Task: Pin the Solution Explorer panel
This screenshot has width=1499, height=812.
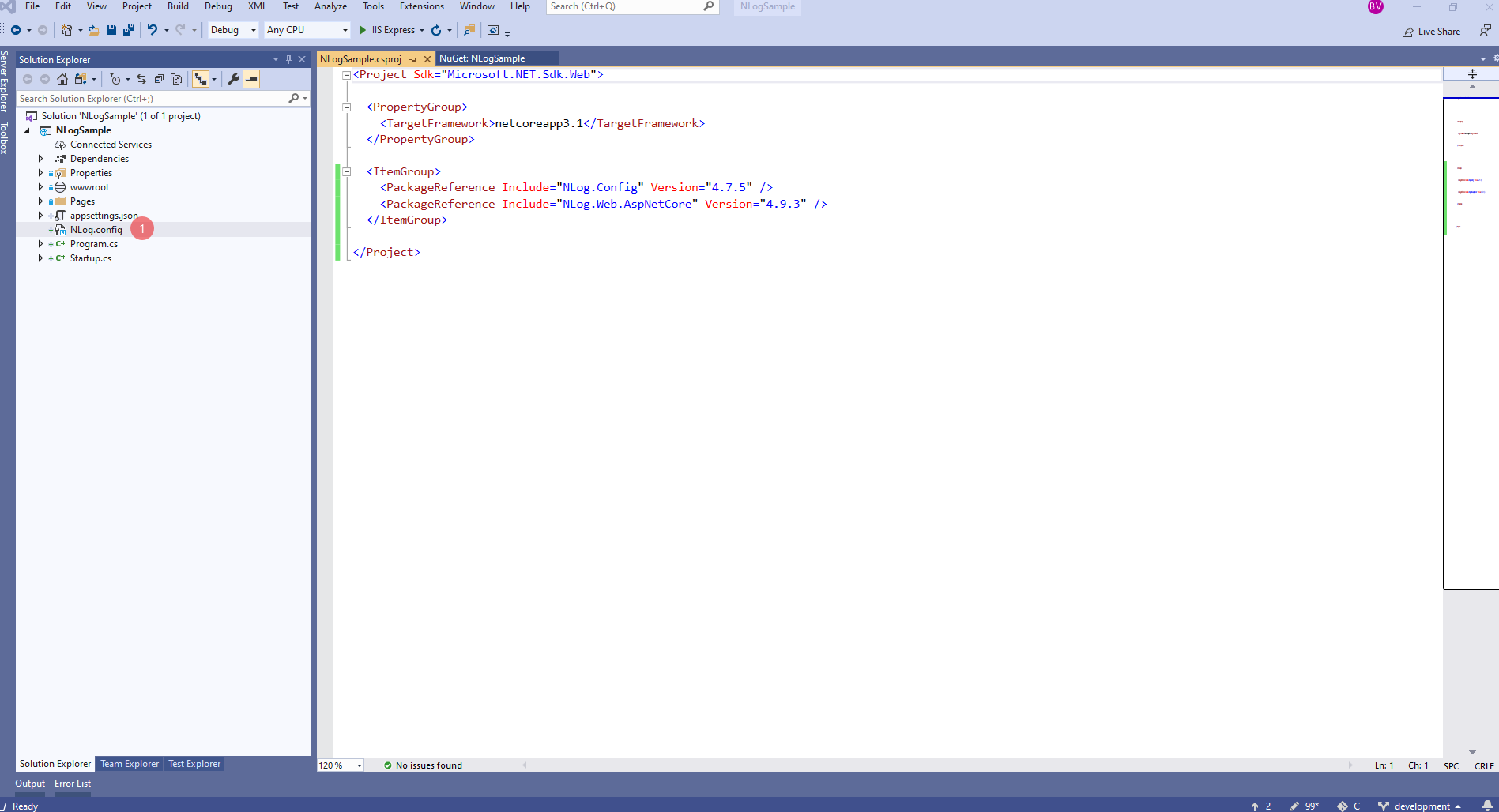Action: point(288,59)
